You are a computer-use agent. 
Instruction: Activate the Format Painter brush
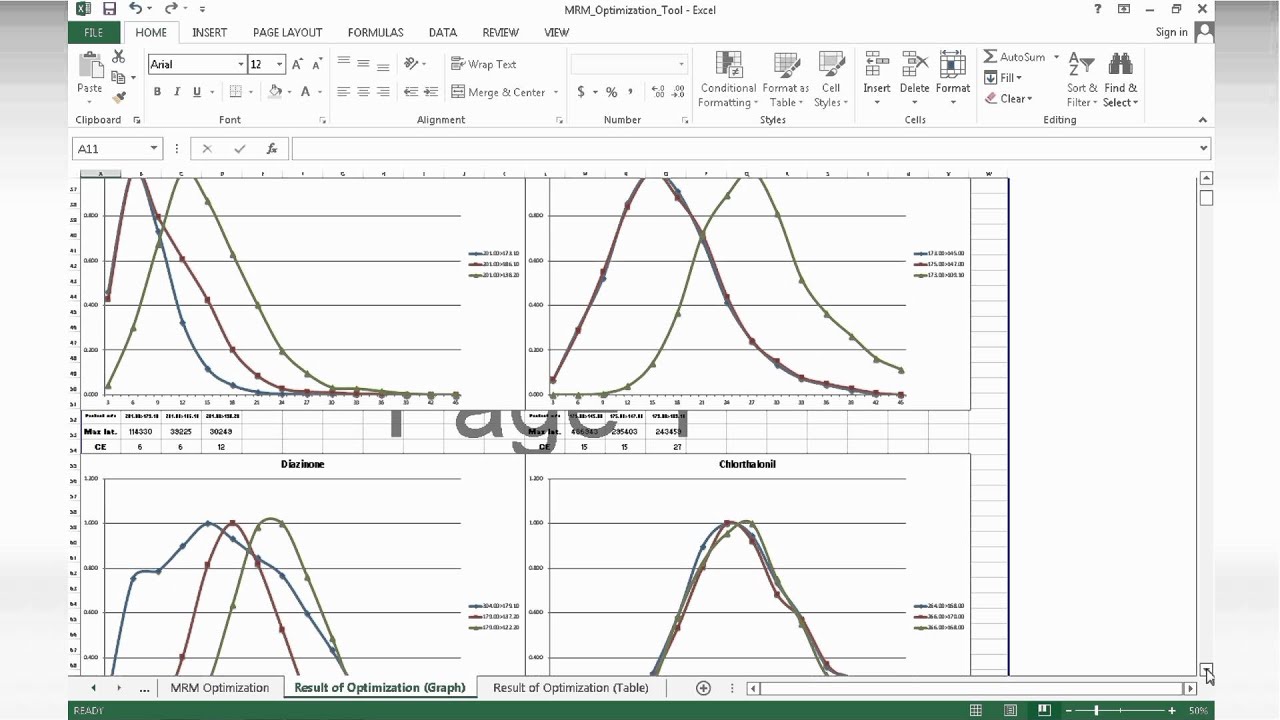click(119, 97)
